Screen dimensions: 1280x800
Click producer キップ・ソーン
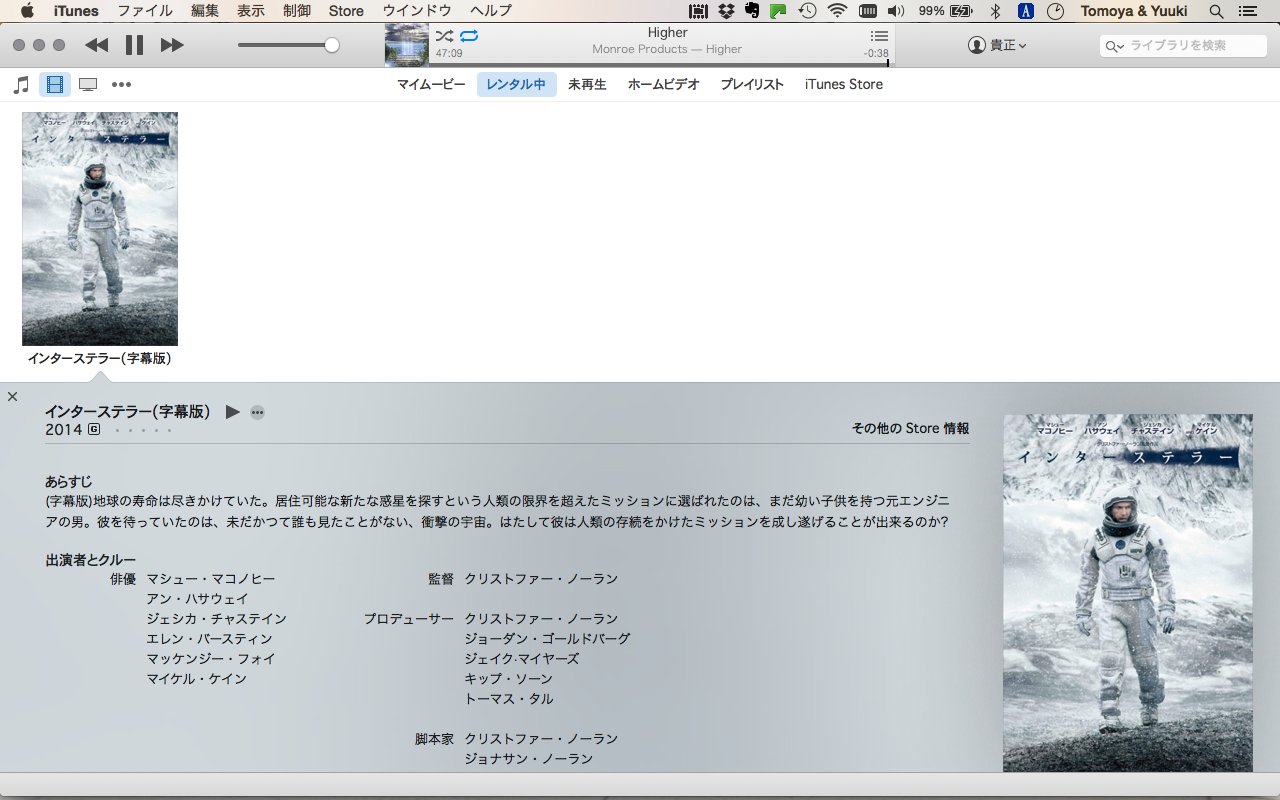click(x=508, y=679)
